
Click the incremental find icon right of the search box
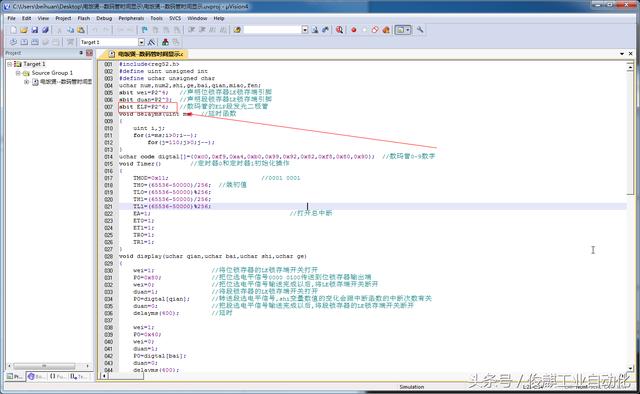coord(325,30)
